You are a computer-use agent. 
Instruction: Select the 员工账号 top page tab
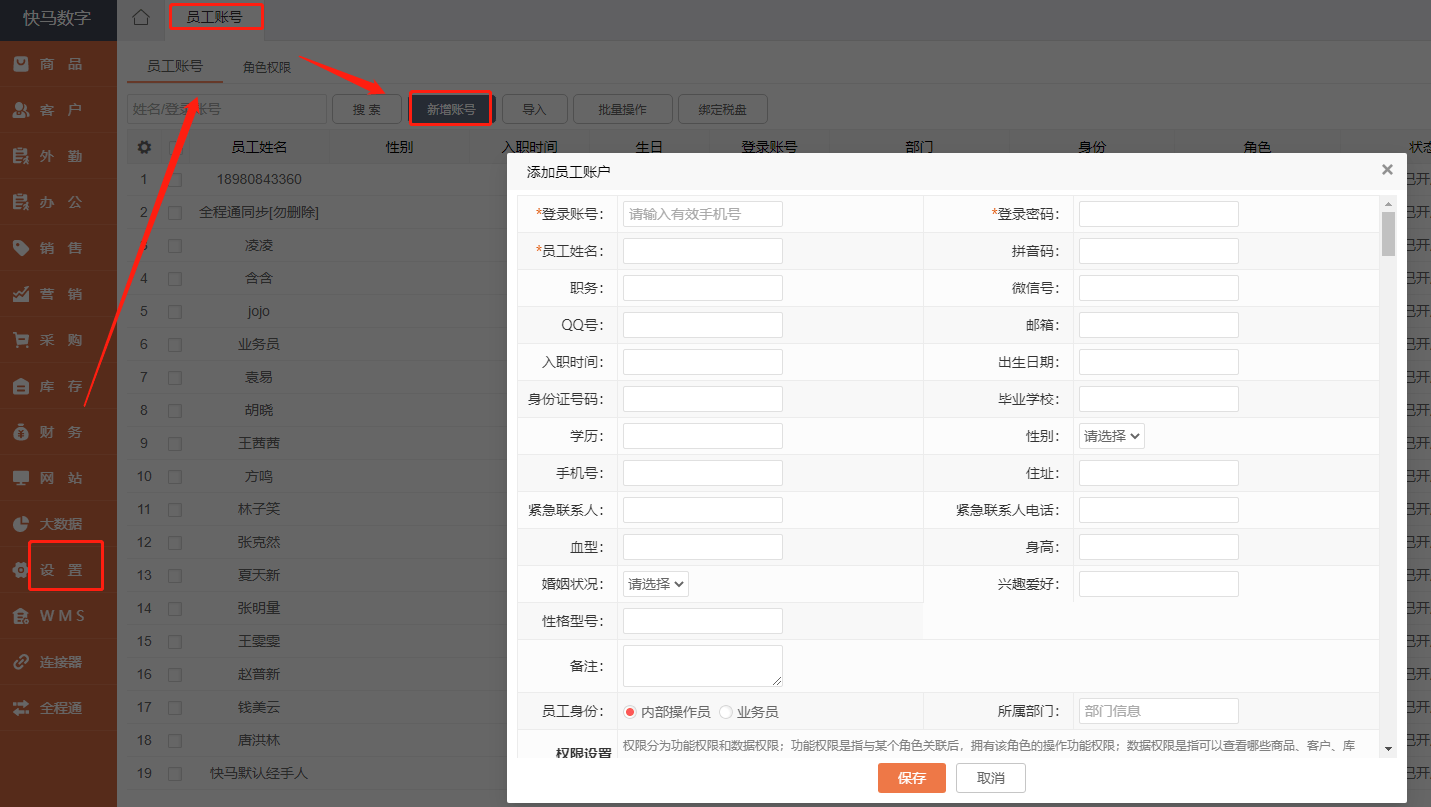point(214,17)
